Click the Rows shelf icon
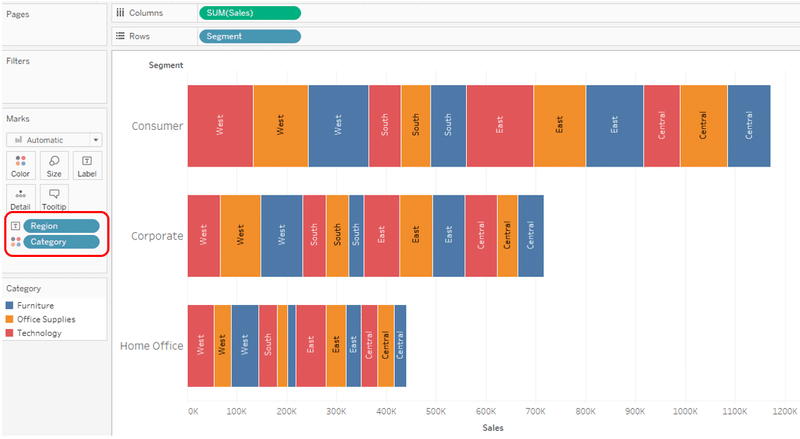Image resolution: width=800 pixels, height=439 pixels. click(121, 36)
